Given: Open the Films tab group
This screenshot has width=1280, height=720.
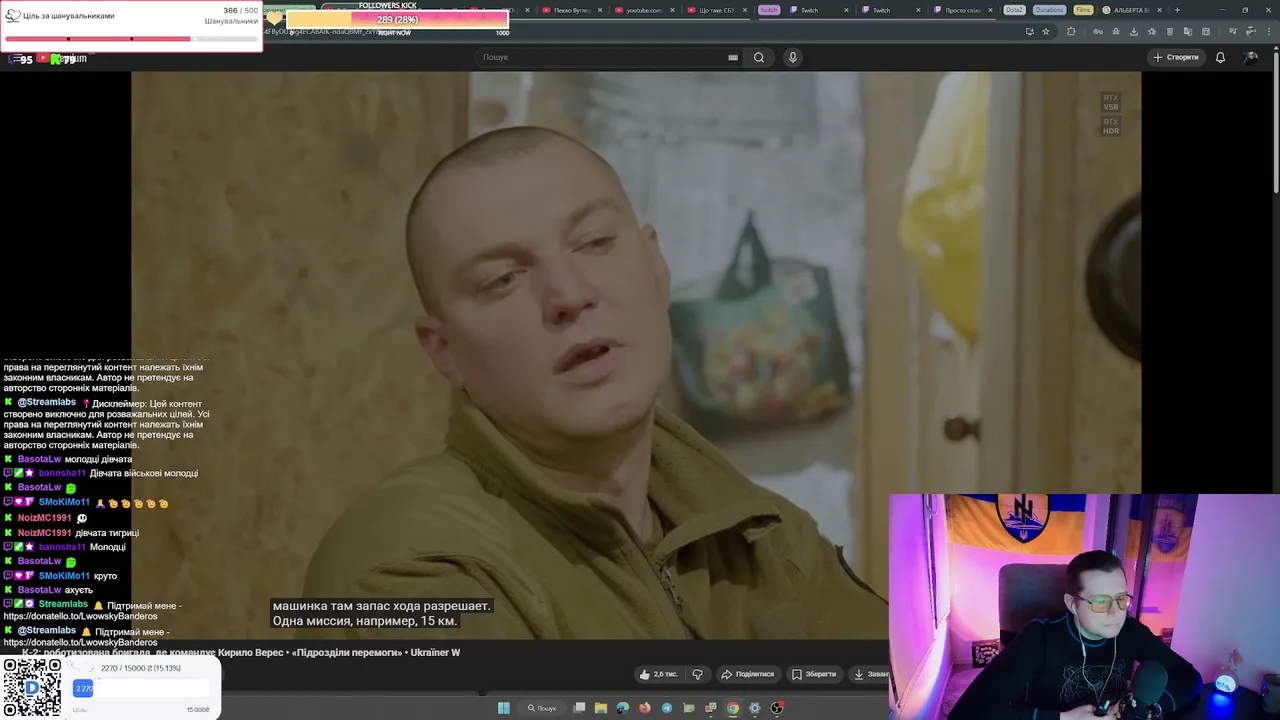Looking at the screenshot, I should click(x=1083, y=10).
